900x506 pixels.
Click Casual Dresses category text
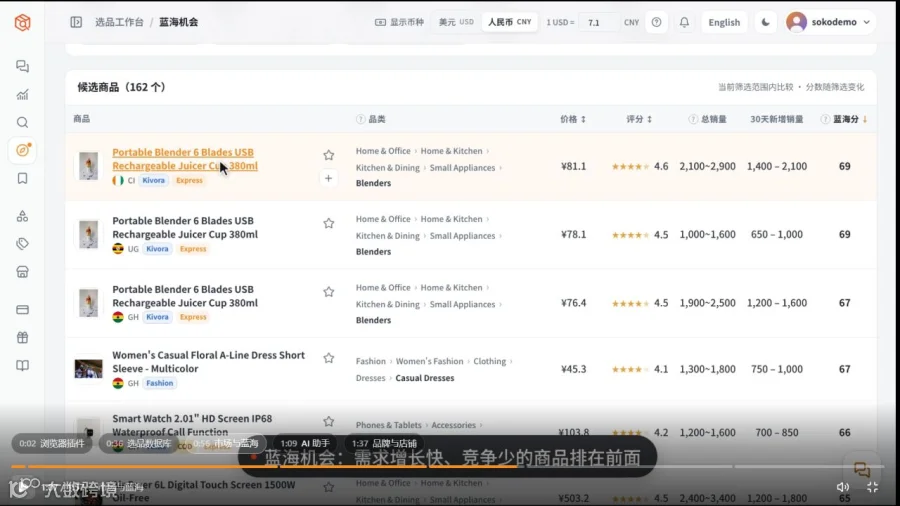click(x=425, y=378)
